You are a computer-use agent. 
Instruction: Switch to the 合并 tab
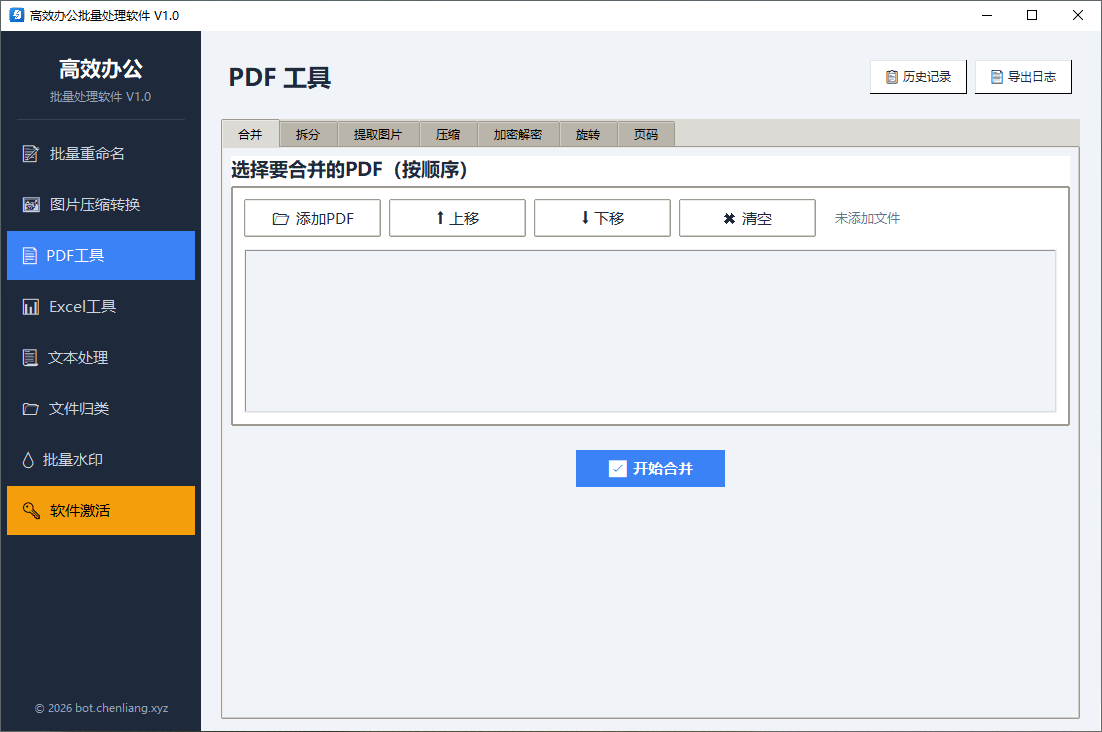point(250,134)
